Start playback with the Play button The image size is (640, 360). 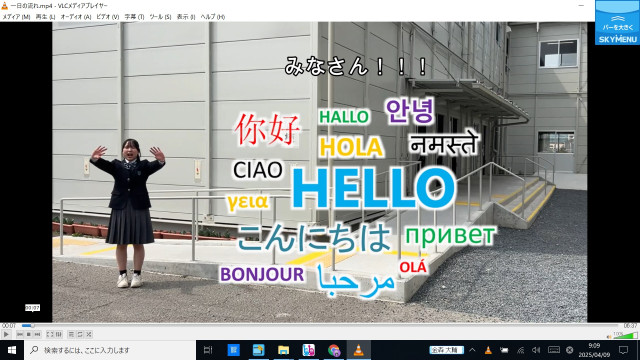click(x=6, y=334)
